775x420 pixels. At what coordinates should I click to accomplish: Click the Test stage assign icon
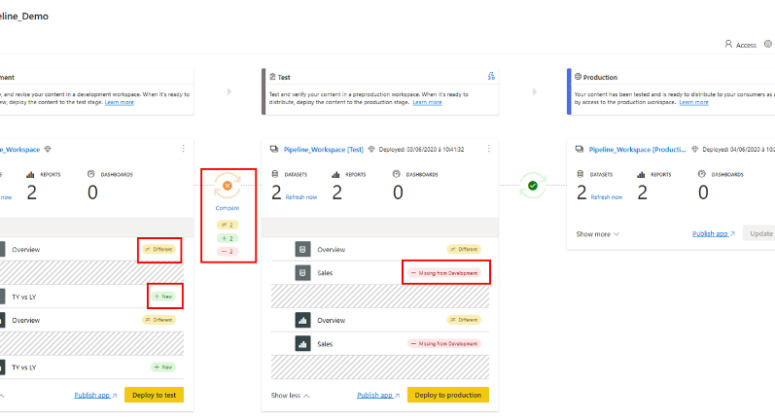pyautogui.click(x=490, y=76)
